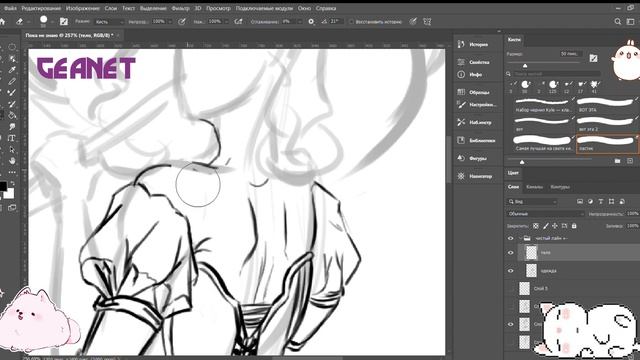Click the brush thumbnail size slider
The width and height of the screenshot is (640, 360).
(522, 162)
